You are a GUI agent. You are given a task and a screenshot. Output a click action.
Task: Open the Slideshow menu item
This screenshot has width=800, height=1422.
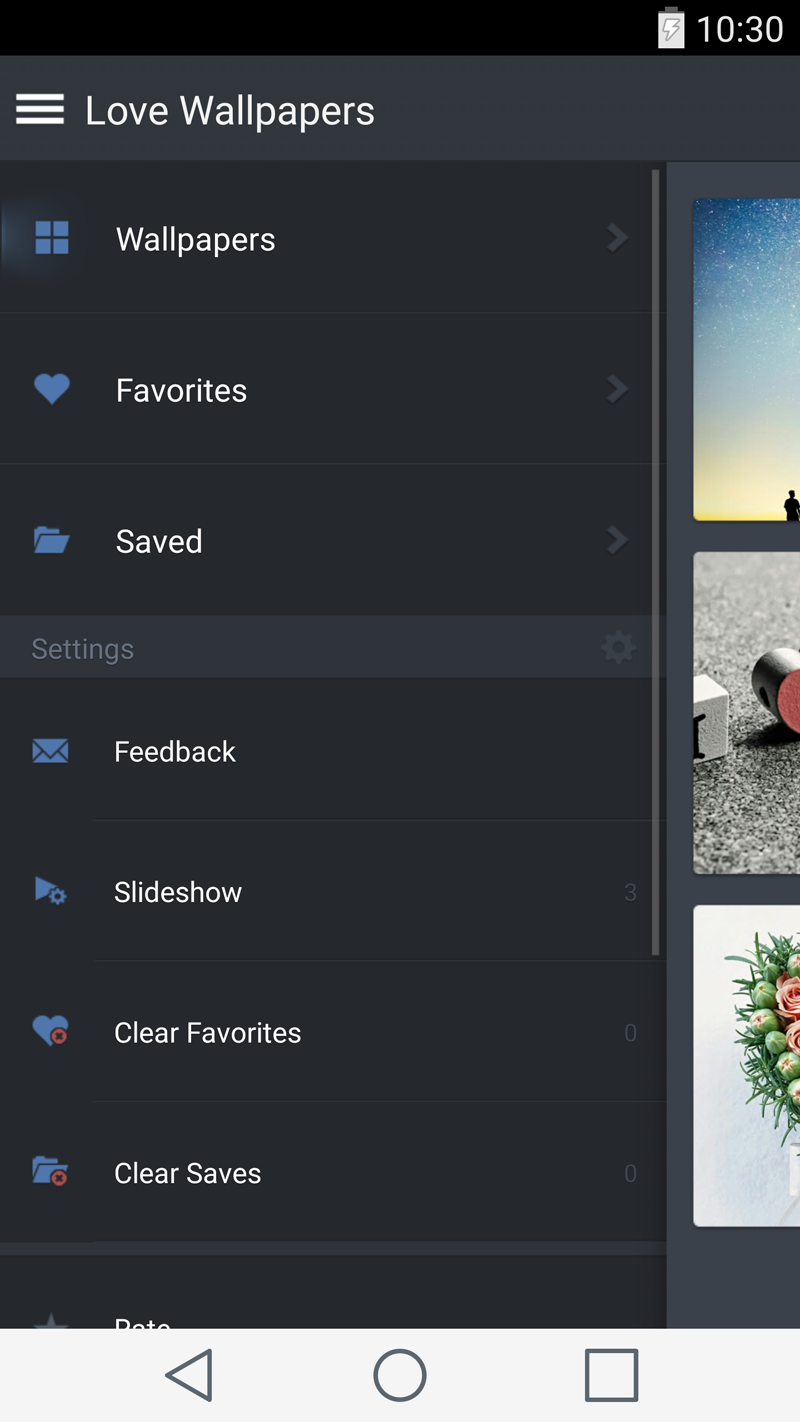pyautogui.click(x=178, y=892)
